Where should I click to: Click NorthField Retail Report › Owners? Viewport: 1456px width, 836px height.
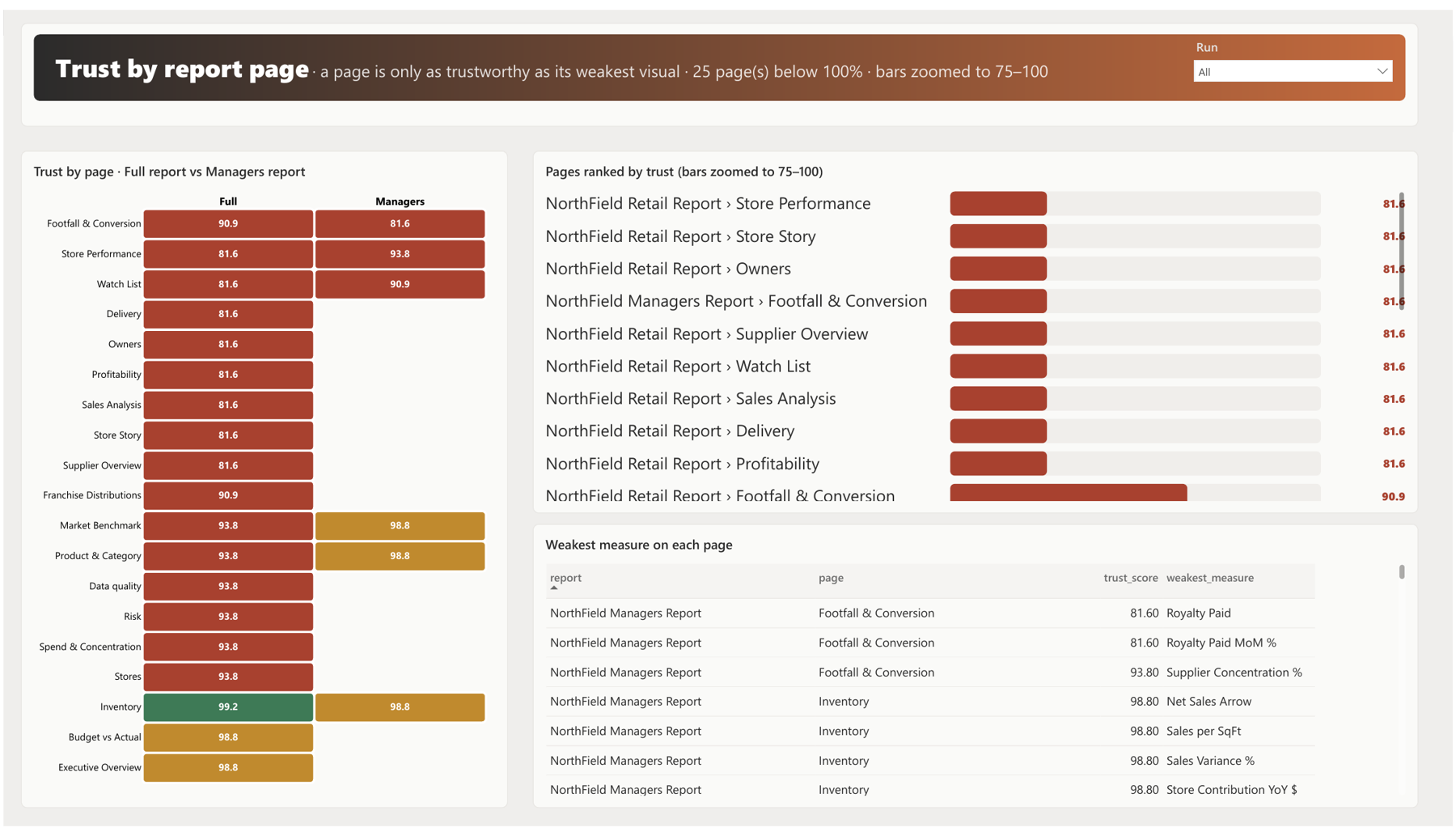668,269
